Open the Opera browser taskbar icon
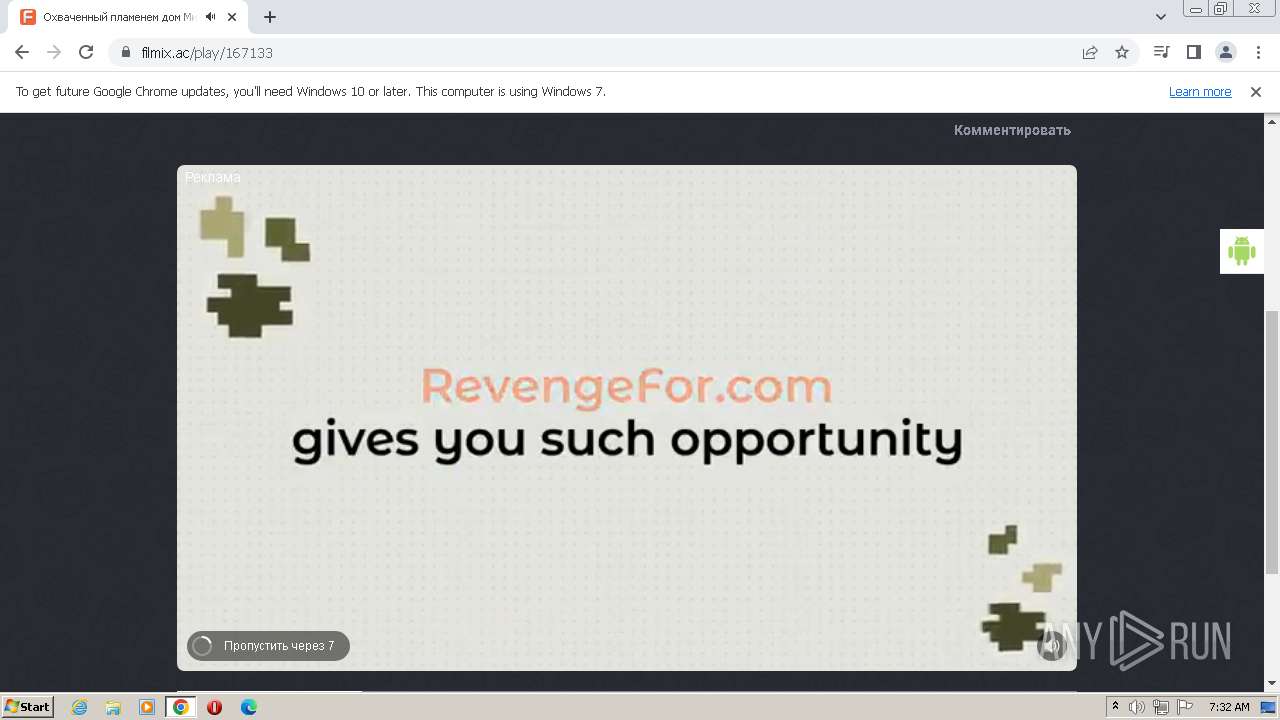Screen dimensions: 1280x720 [x=215, y=707]
